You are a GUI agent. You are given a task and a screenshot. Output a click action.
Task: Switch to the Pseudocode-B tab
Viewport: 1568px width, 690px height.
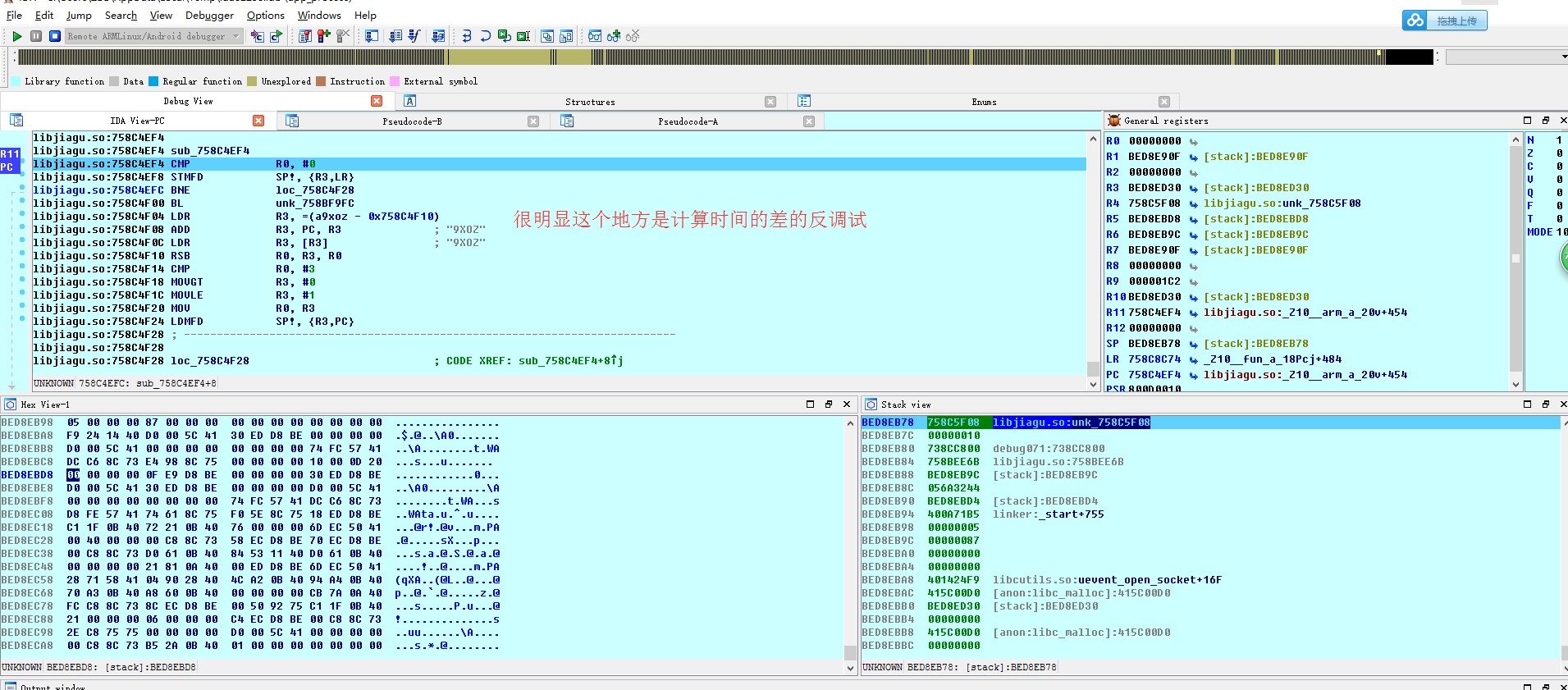point(412,121)
